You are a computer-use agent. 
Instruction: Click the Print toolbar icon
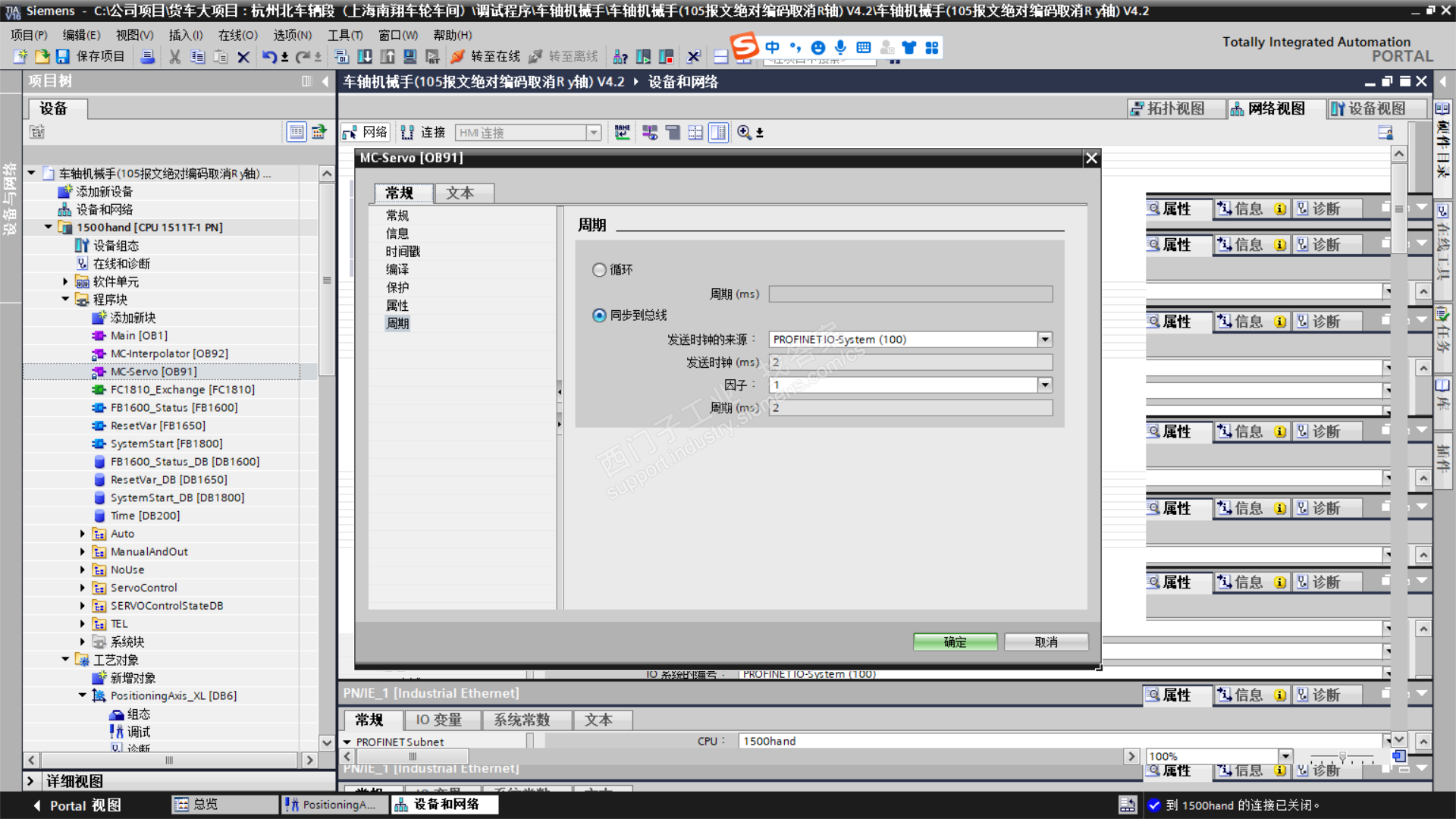coord(148,57)
